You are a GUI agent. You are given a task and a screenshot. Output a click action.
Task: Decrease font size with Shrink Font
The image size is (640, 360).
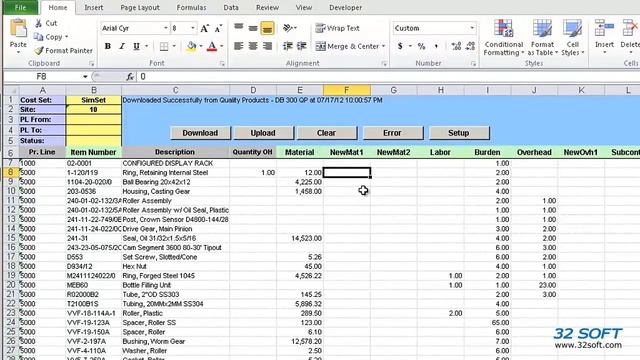218,28
